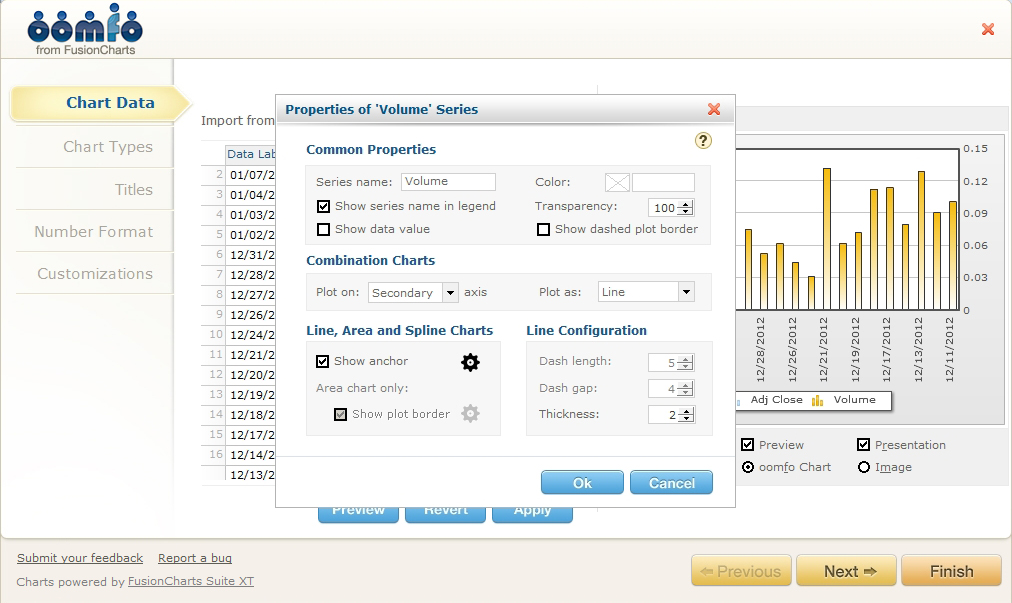
Task: Toggle Show series name in legend
Action: coord(323,207)
